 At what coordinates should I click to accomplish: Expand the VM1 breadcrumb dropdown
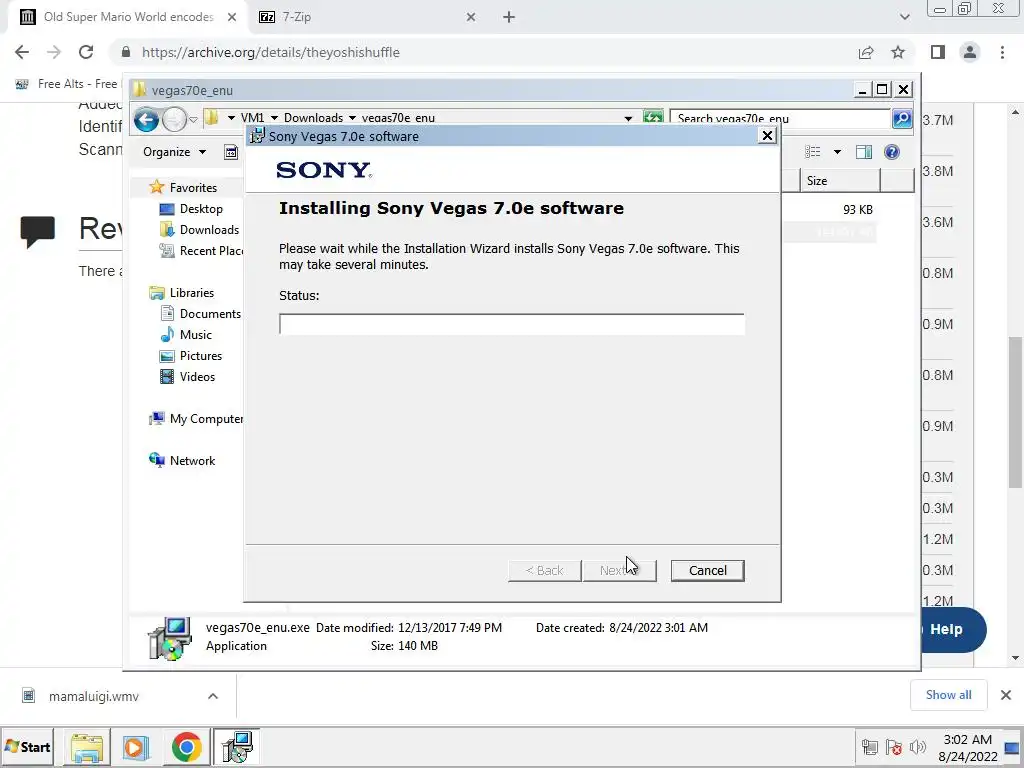274,118
